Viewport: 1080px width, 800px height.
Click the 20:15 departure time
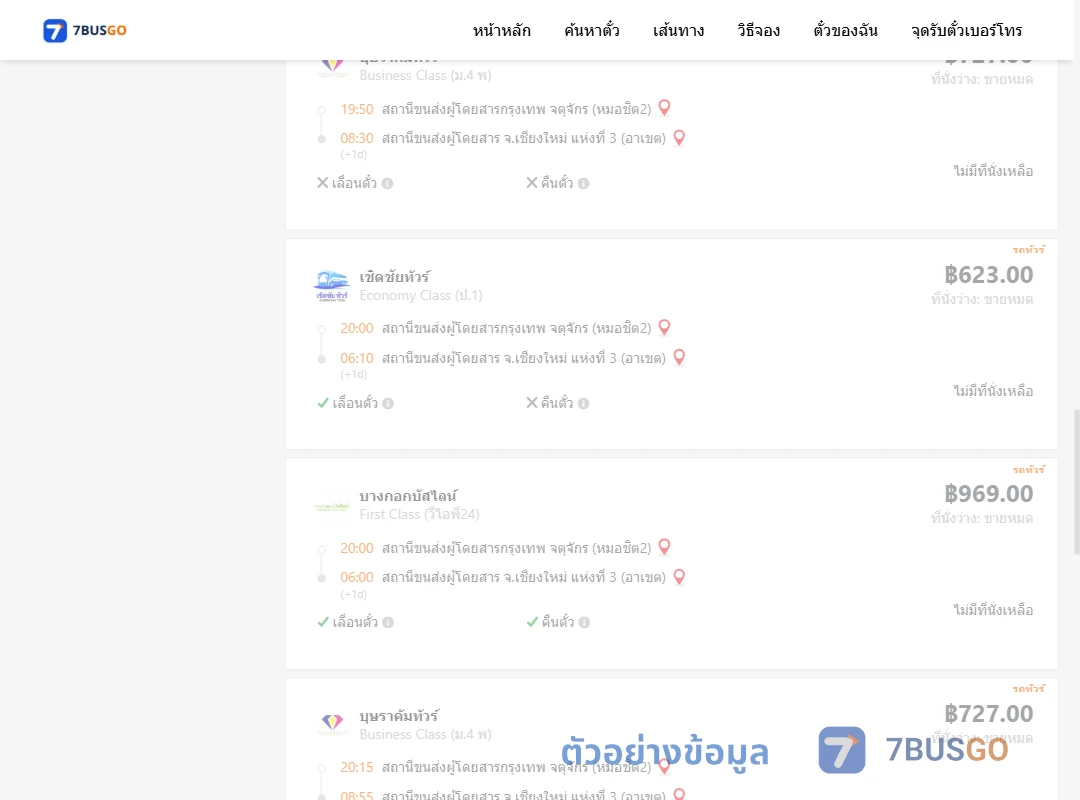pyautogui.click(x=357, y=768)
